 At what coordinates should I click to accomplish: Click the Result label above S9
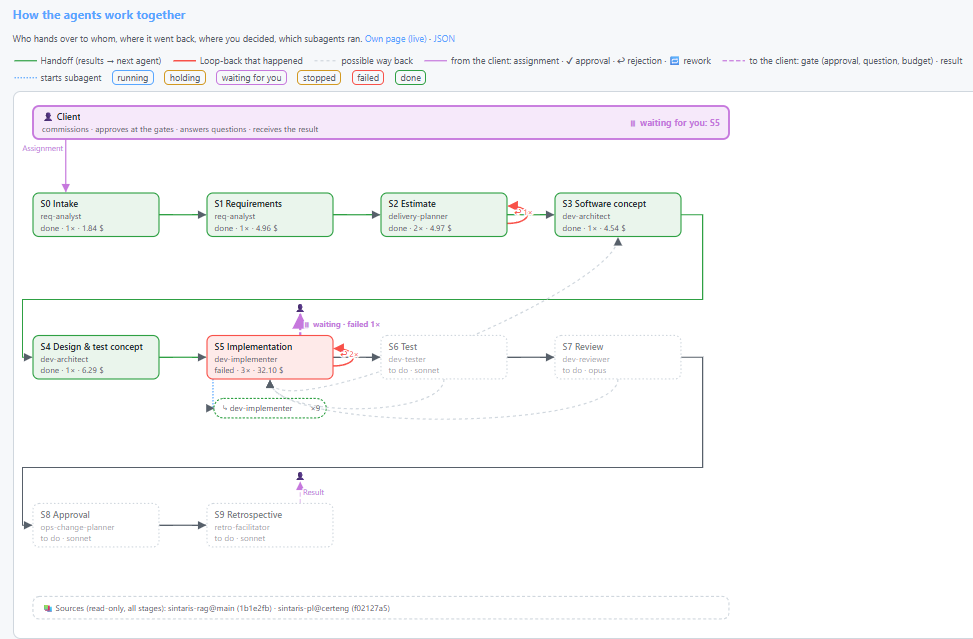click(313, 492)
